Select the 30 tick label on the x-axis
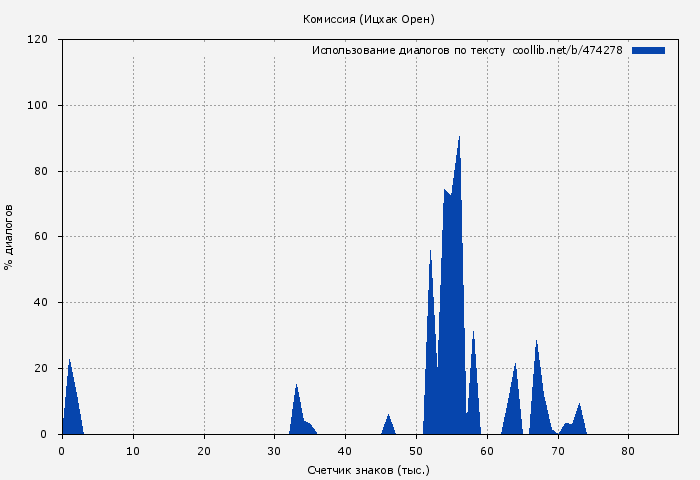This screenshot has height=480, width=700. [x=275, y=450]
